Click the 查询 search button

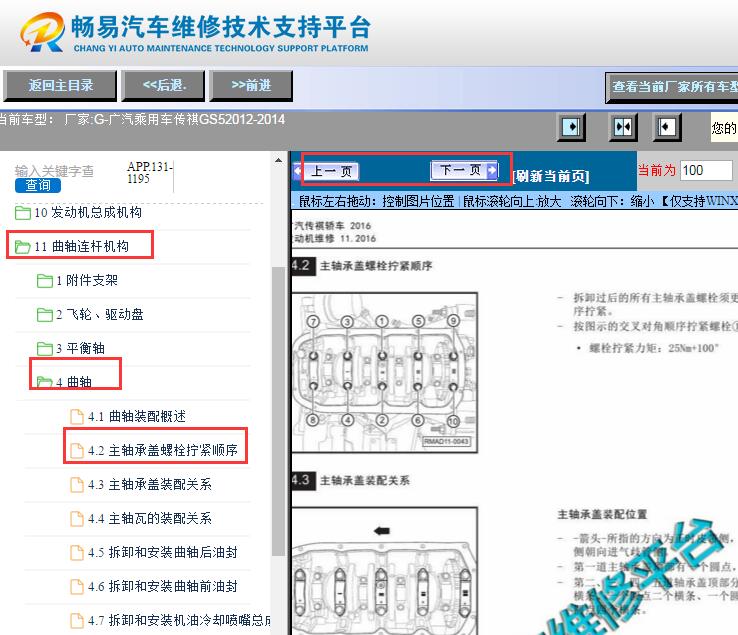(x=38, y=185)
